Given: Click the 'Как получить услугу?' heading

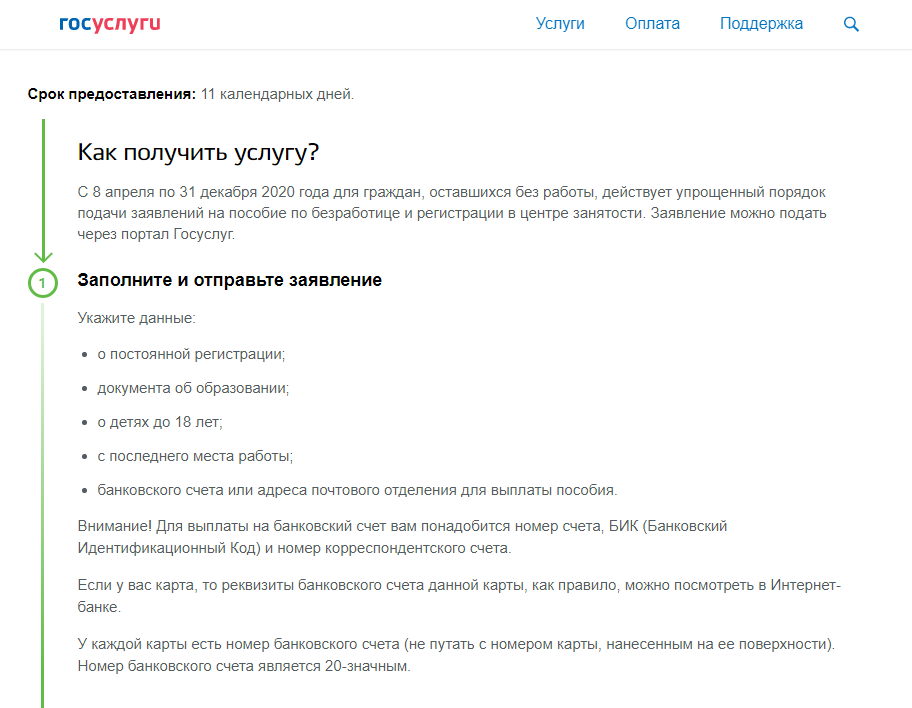Looking at the screenshot, I should [199, 152].
